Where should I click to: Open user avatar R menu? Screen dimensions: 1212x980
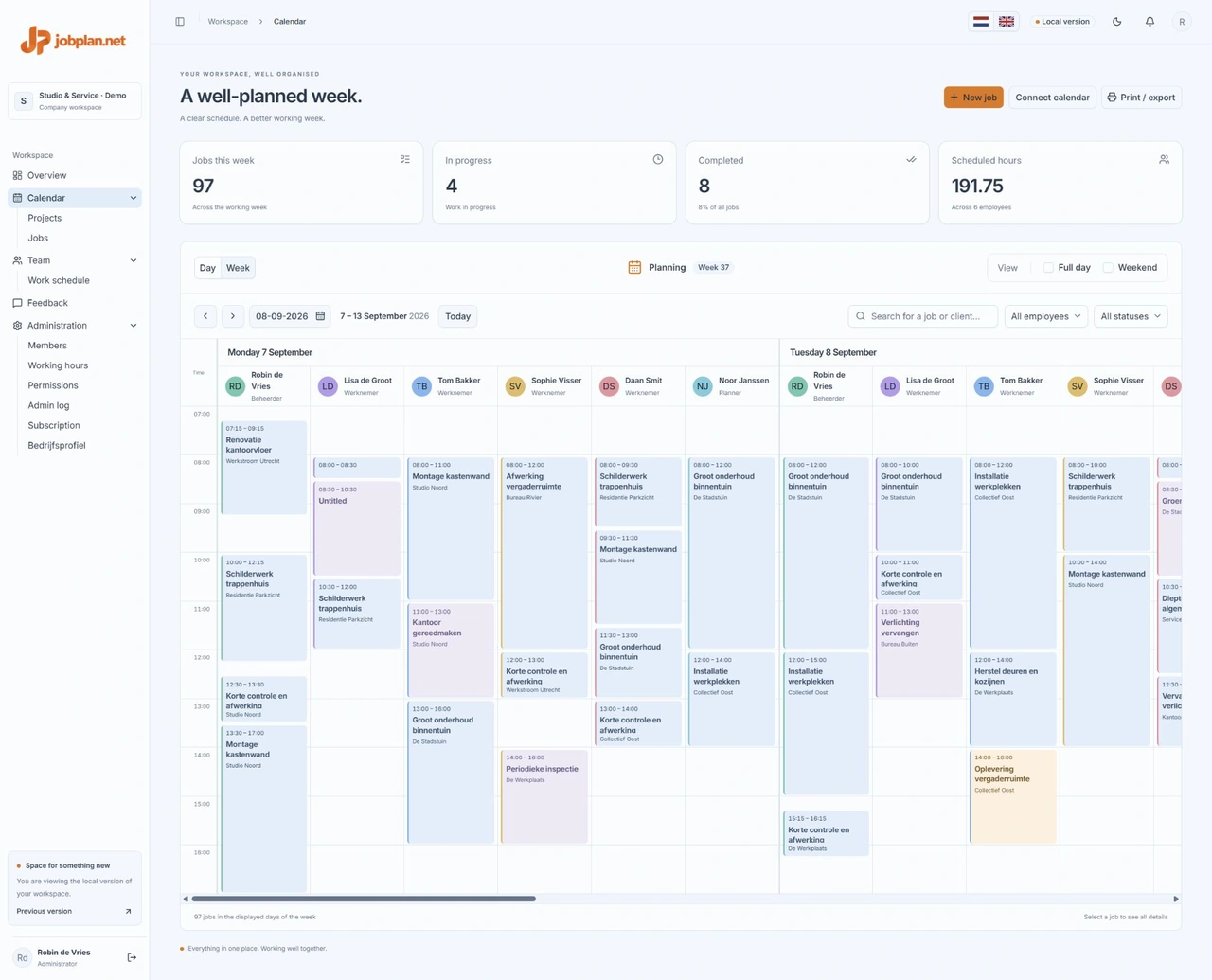click(1182, 21)
